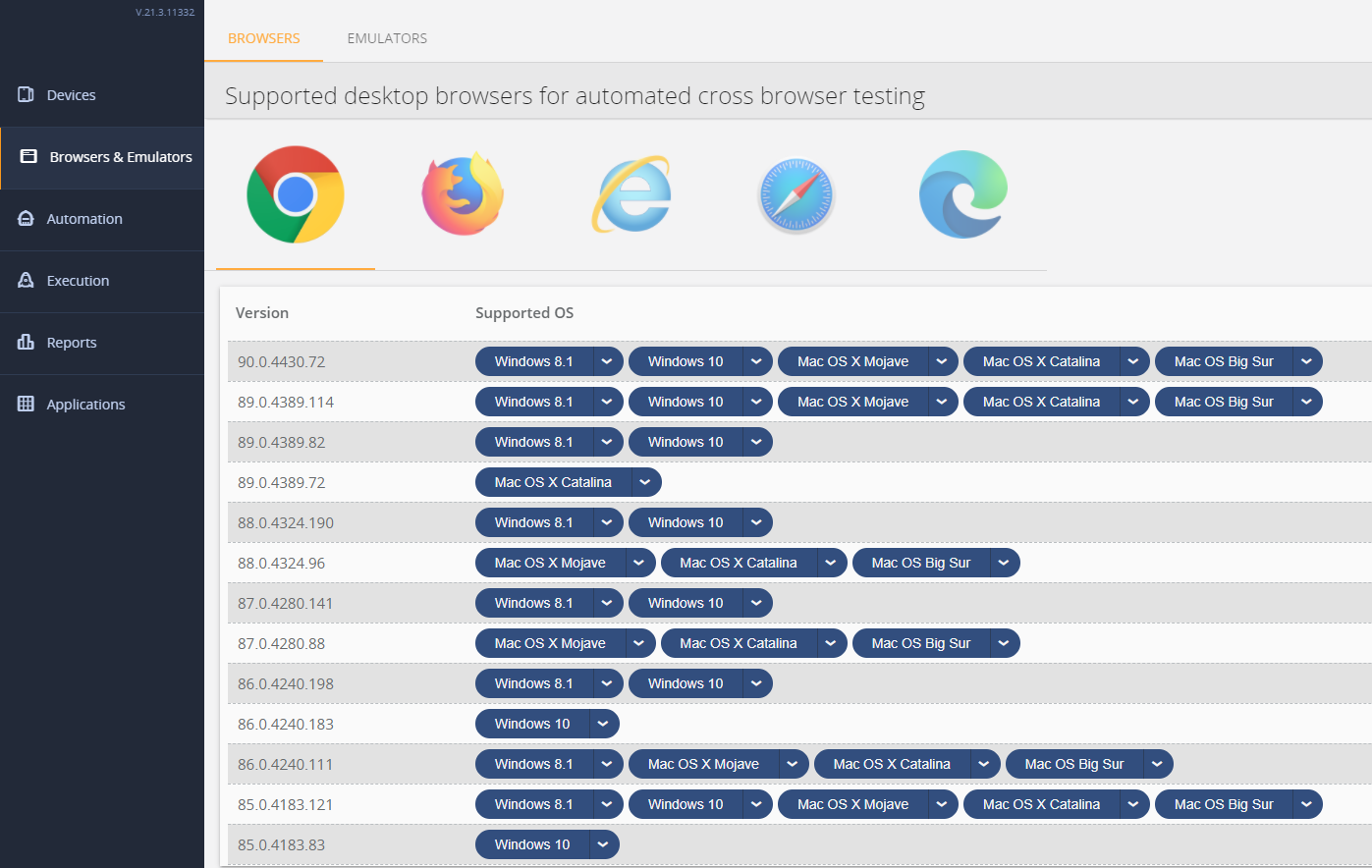Viewport: 1372px width, 868px height.
Task: Click the version number 88.0.4324.96
Action: pos(281,563)
